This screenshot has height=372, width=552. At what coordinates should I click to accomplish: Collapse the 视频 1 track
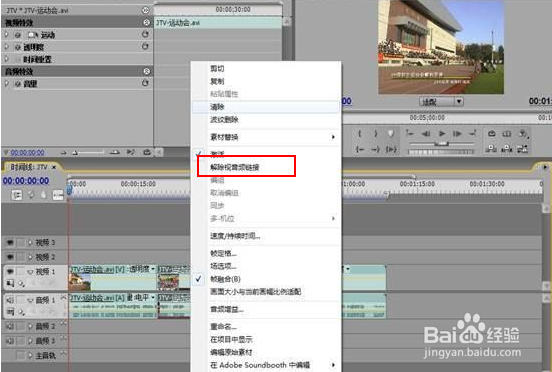30,272
